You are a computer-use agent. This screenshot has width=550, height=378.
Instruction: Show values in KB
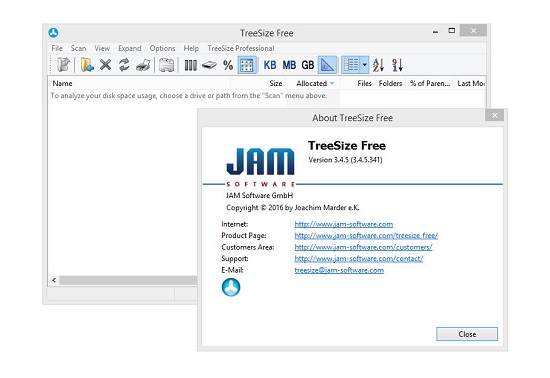[270, 65]
